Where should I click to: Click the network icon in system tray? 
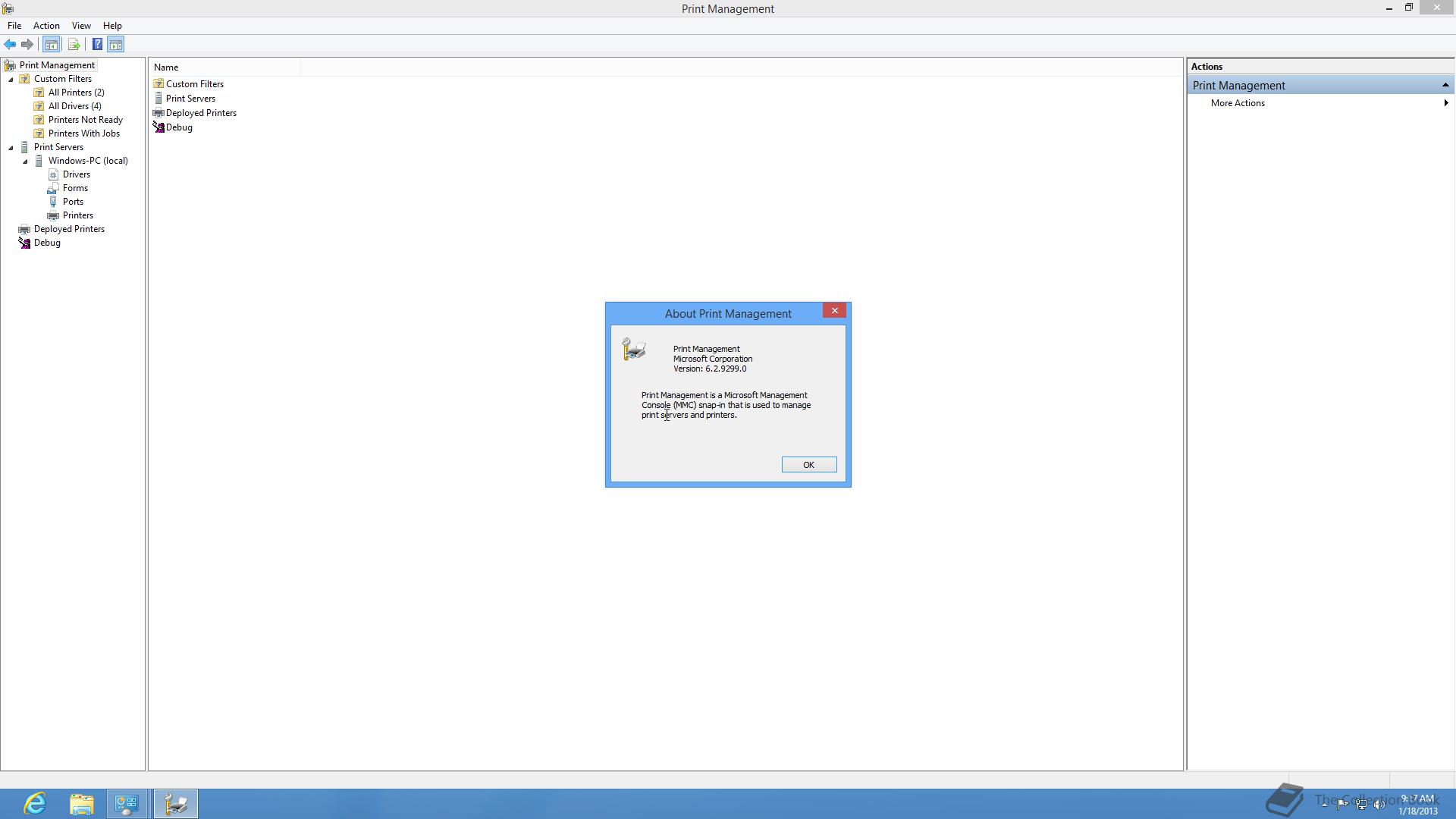point(1361,805)
